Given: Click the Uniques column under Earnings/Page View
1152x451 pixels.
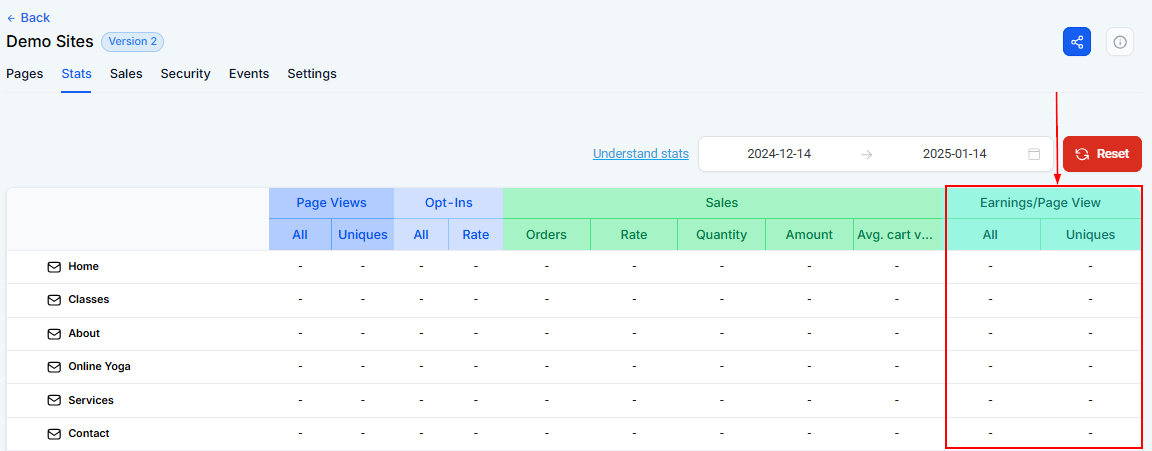Looking at the screenshot, I should coord(1090,234).
